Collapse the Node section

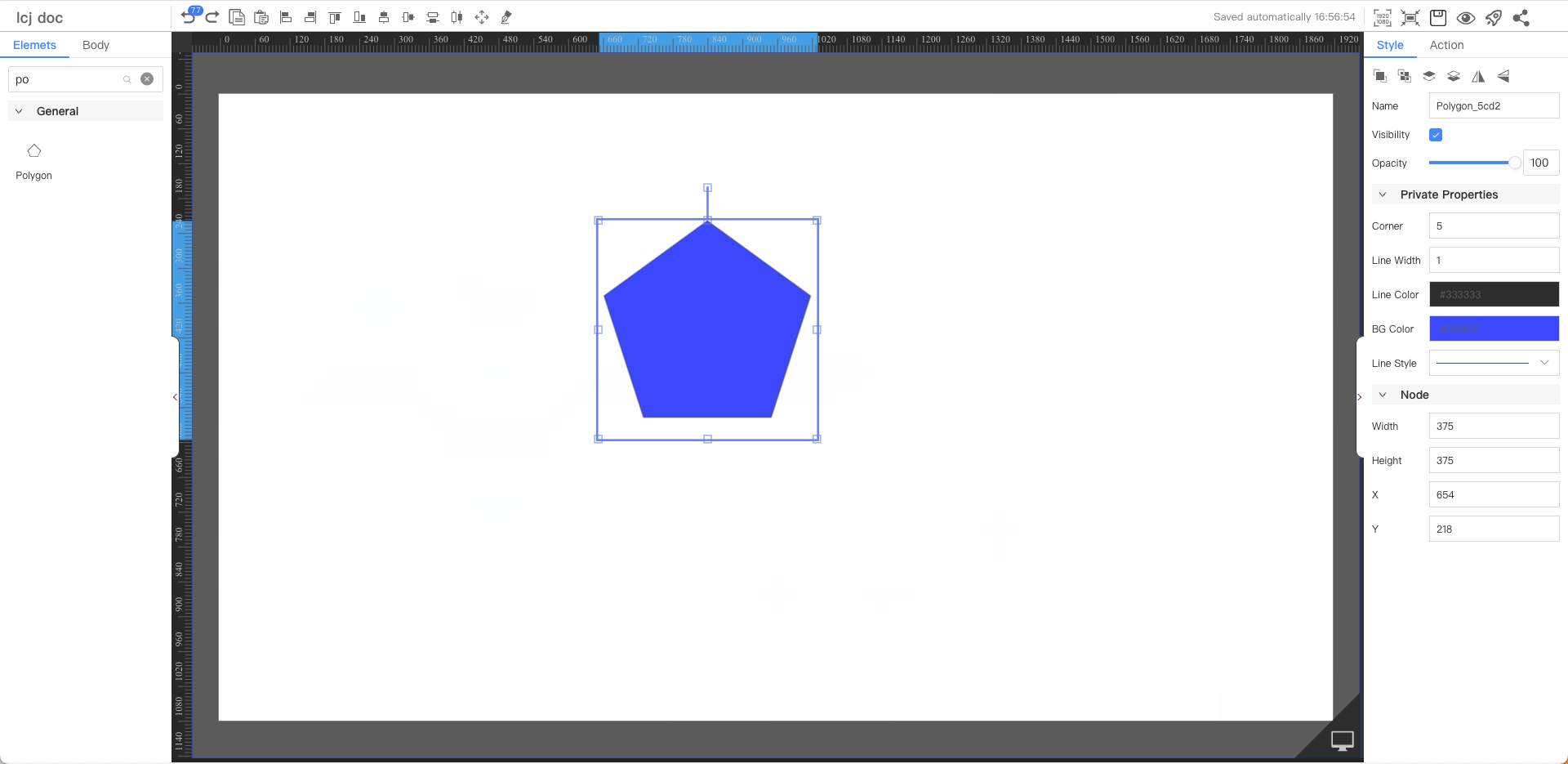point(1383,395)
